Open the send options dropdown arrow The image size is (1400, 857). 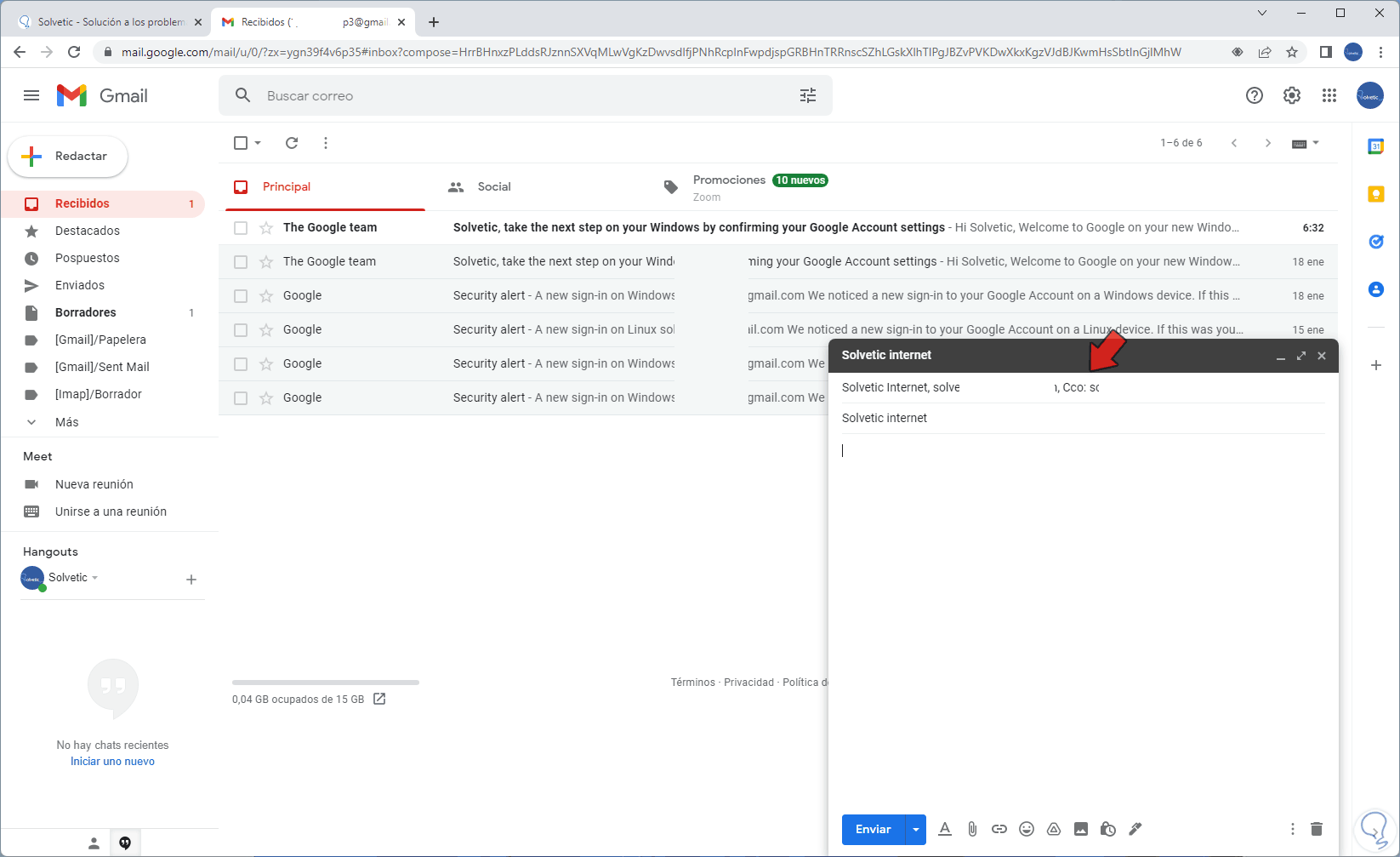[x=916, y=830]
